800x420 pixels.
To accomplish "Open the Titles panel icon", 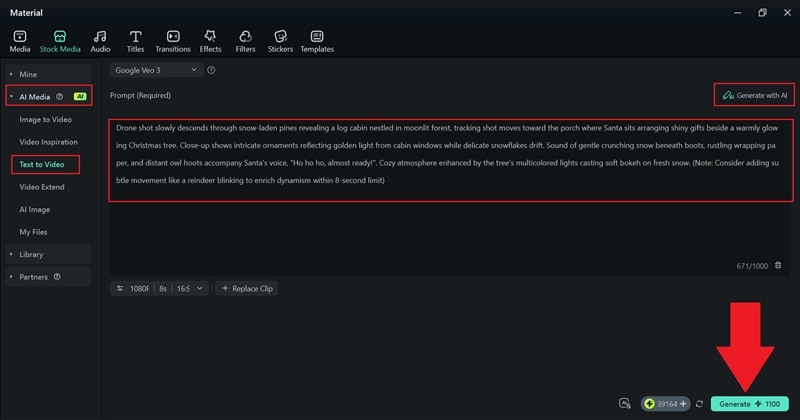I will 135,41.
